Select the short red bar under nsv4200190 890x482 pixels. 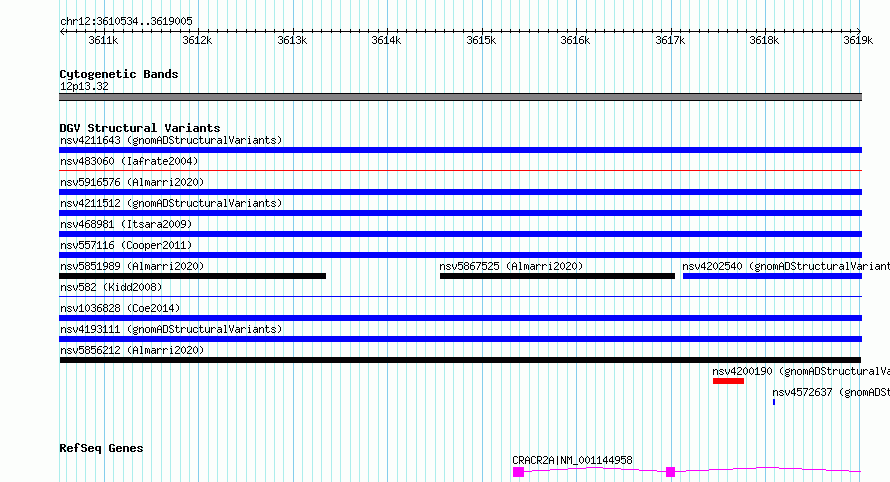pos(728,381)
